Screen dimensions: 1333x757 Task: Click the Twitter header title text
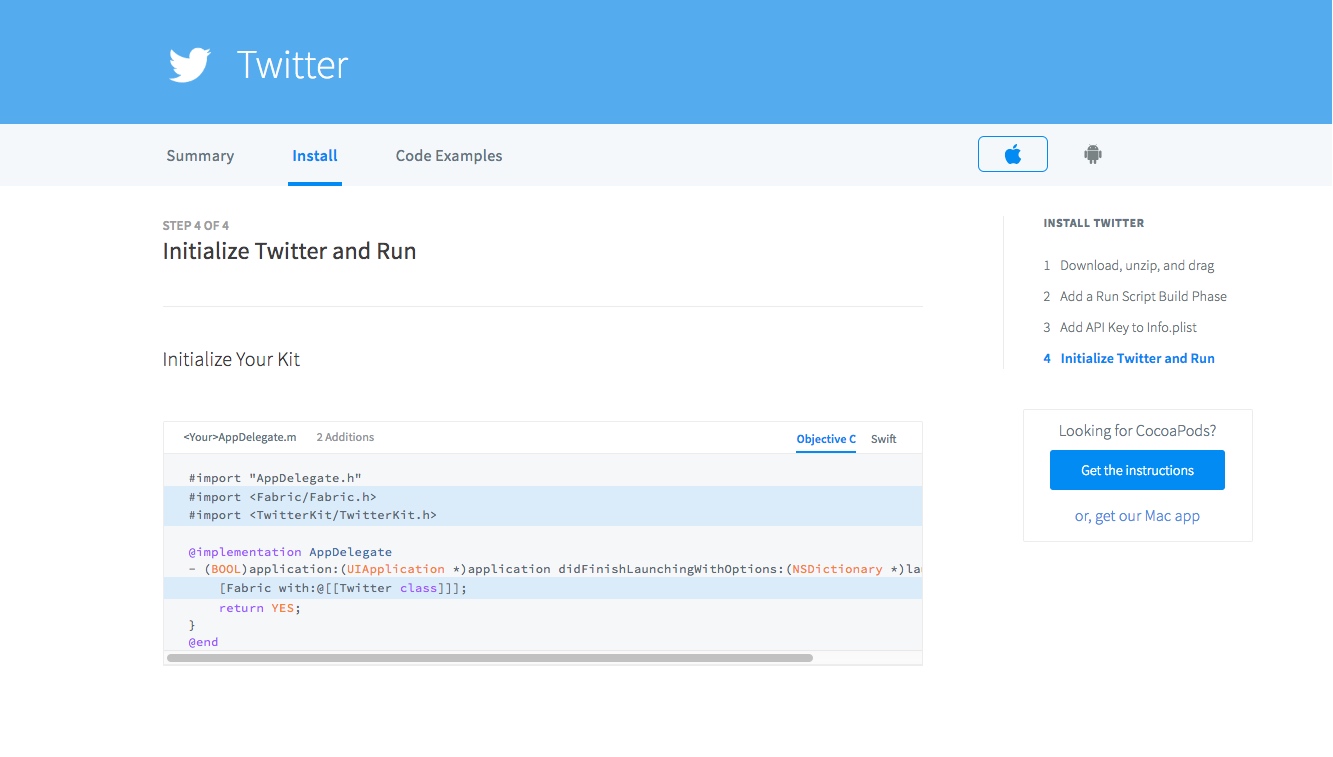(x=292, y=65)
